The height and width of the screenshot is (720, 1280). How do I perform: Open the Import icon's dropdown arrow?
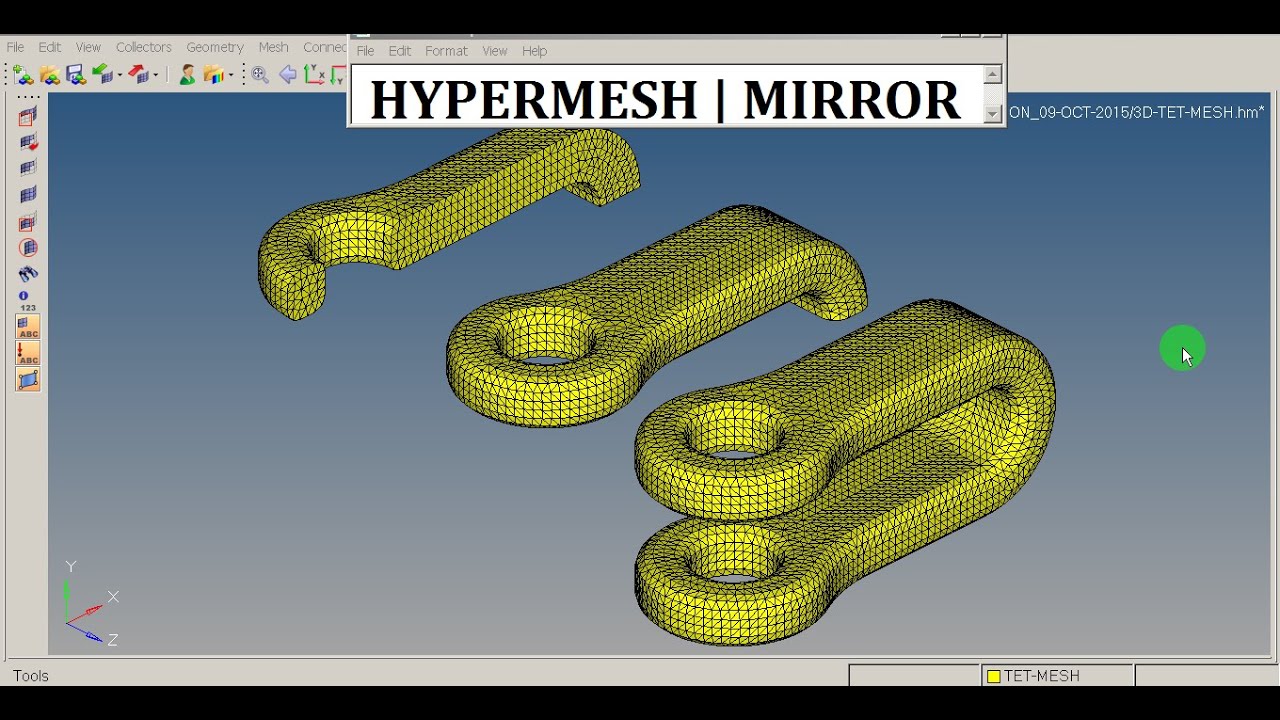(x=119, y=76)
